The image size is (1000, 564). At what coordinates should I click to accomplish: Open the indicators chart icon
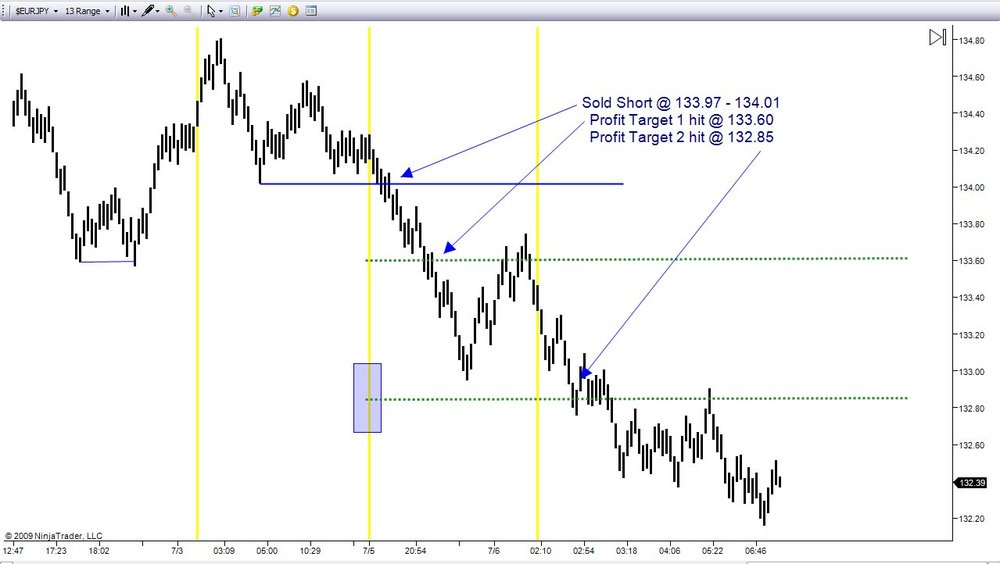(x=275, y=11)
